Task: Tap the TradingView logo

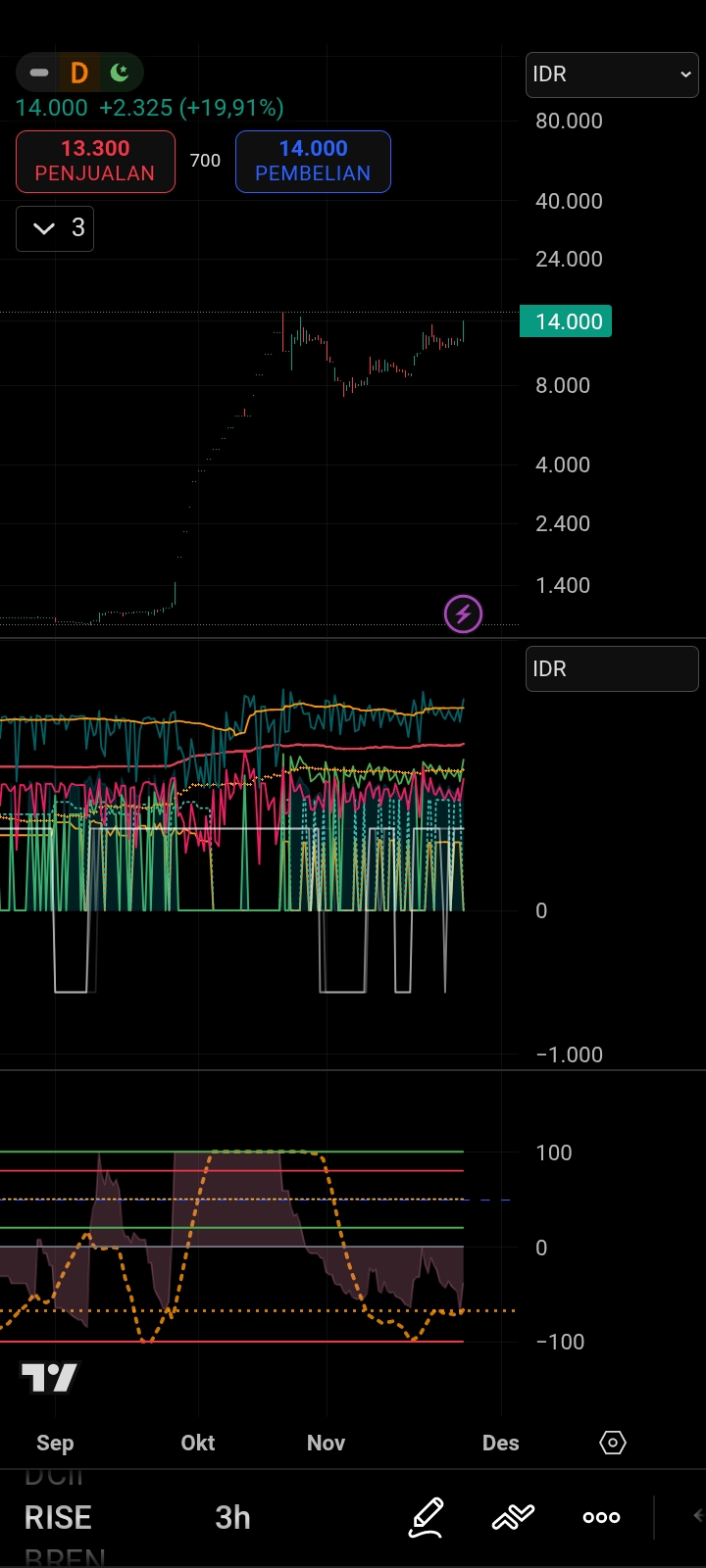Action: 49,1378
